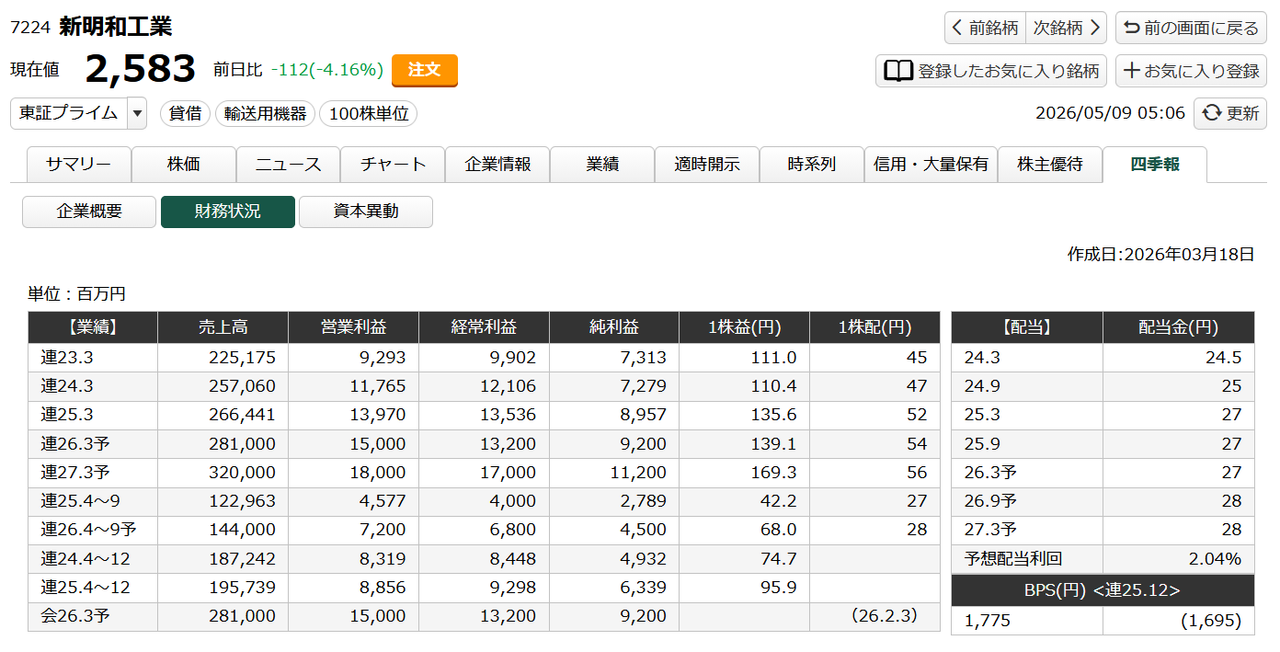
Task: Click the plus icon on お気に入り登録
Action: (1132, 71)
